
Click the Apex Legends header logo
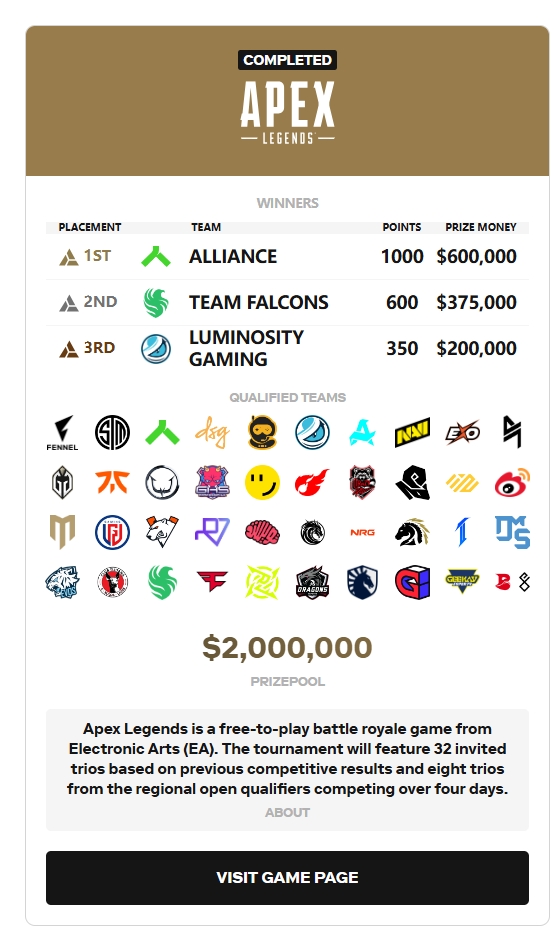point(288,113)
